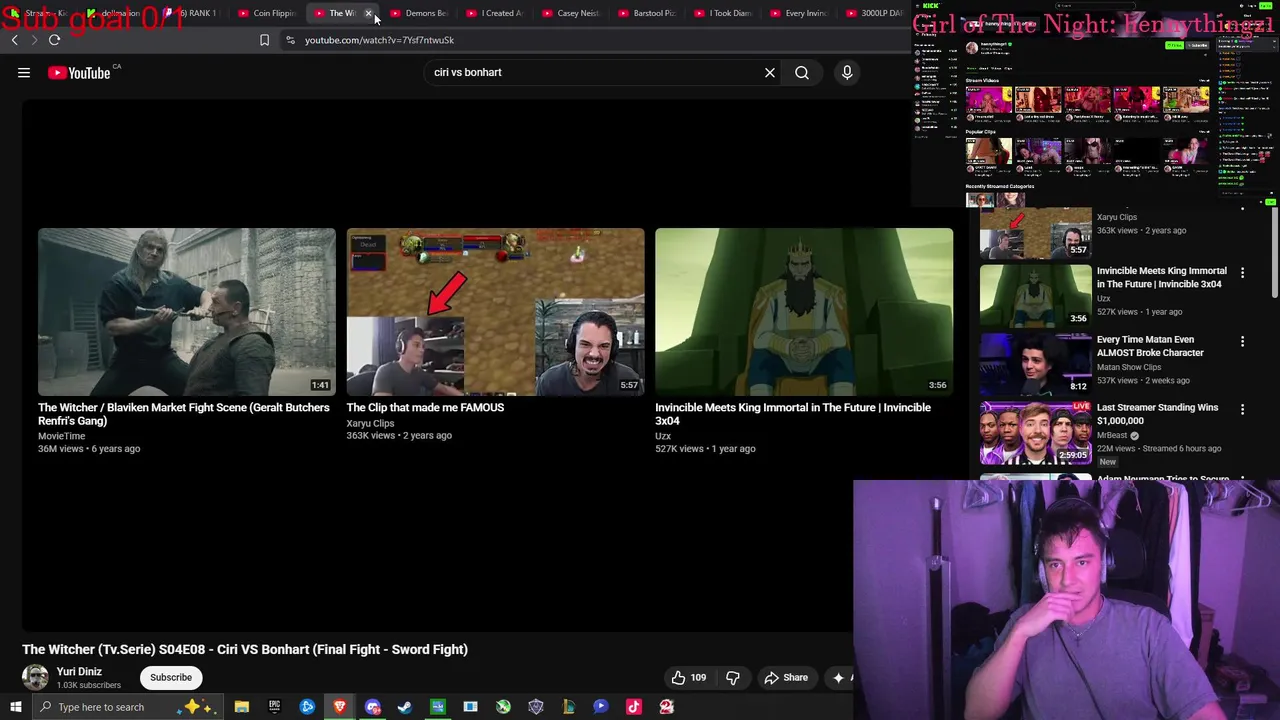Dislike the video with thumbs down

click(x=733, y=677)
